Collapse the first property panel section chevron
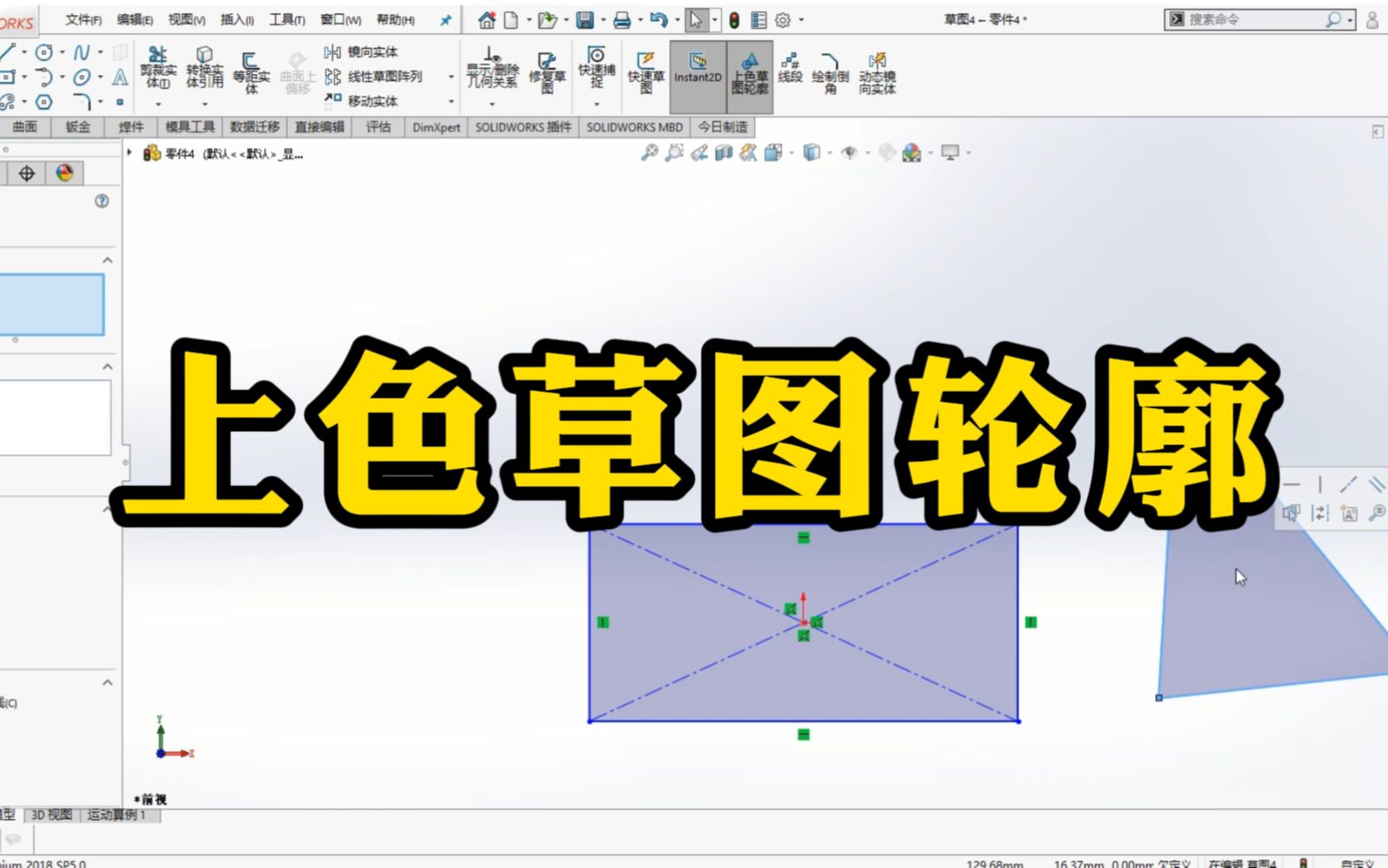 107,260
